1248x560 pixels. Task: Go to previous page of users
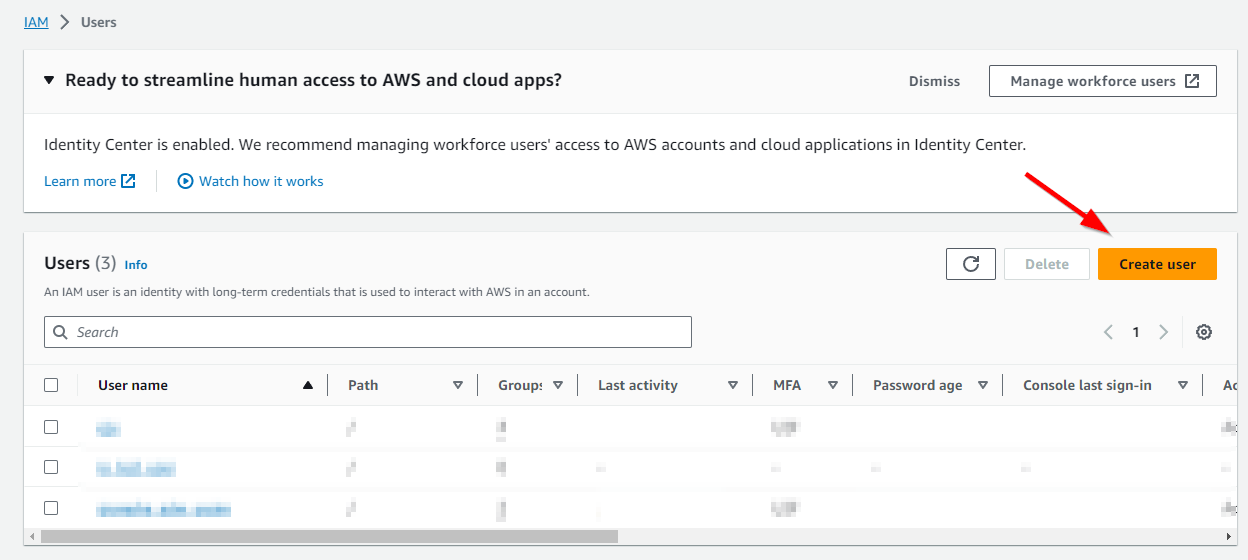[1108, 332]
